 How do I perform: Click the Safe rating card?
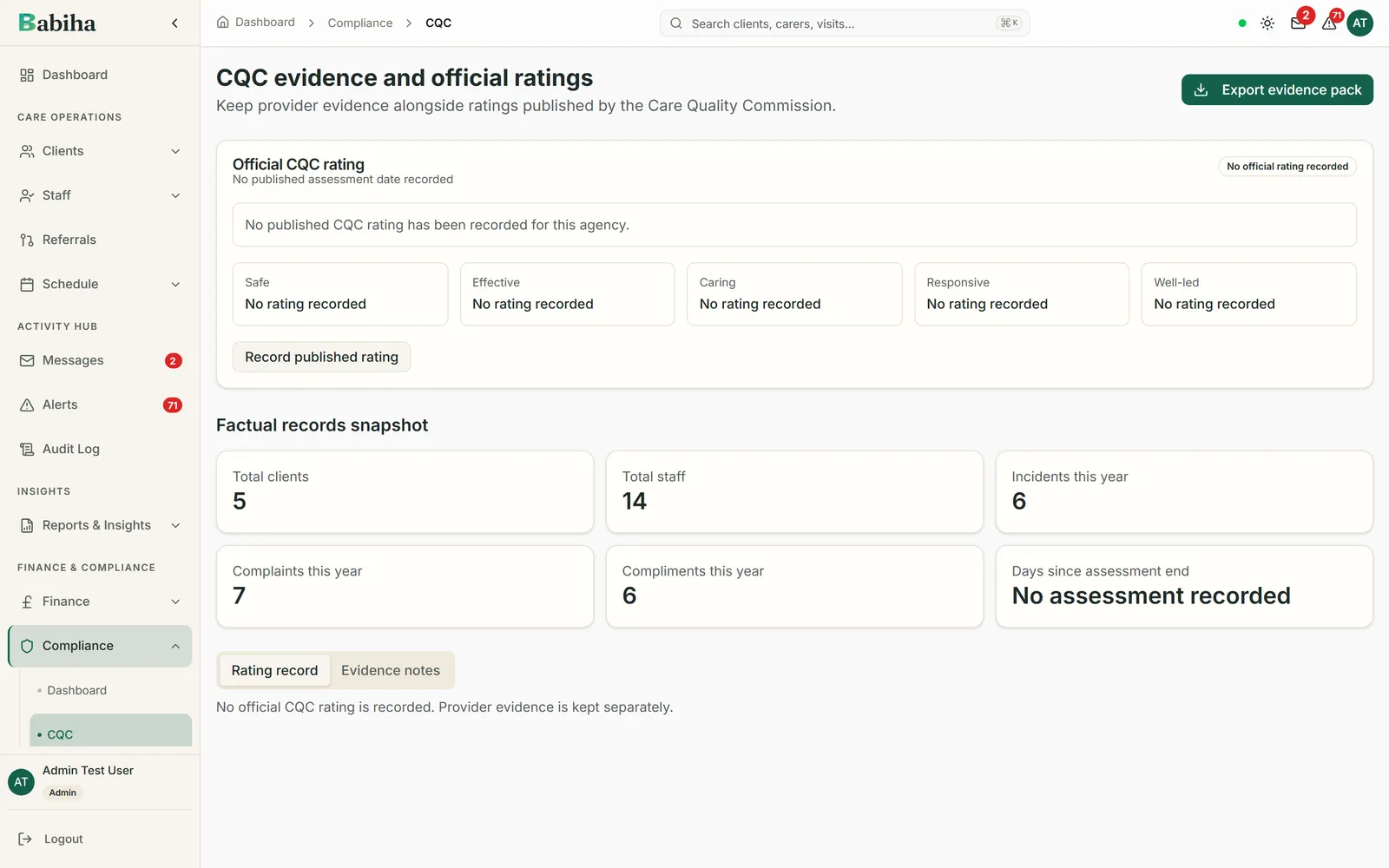click(340, 294)
